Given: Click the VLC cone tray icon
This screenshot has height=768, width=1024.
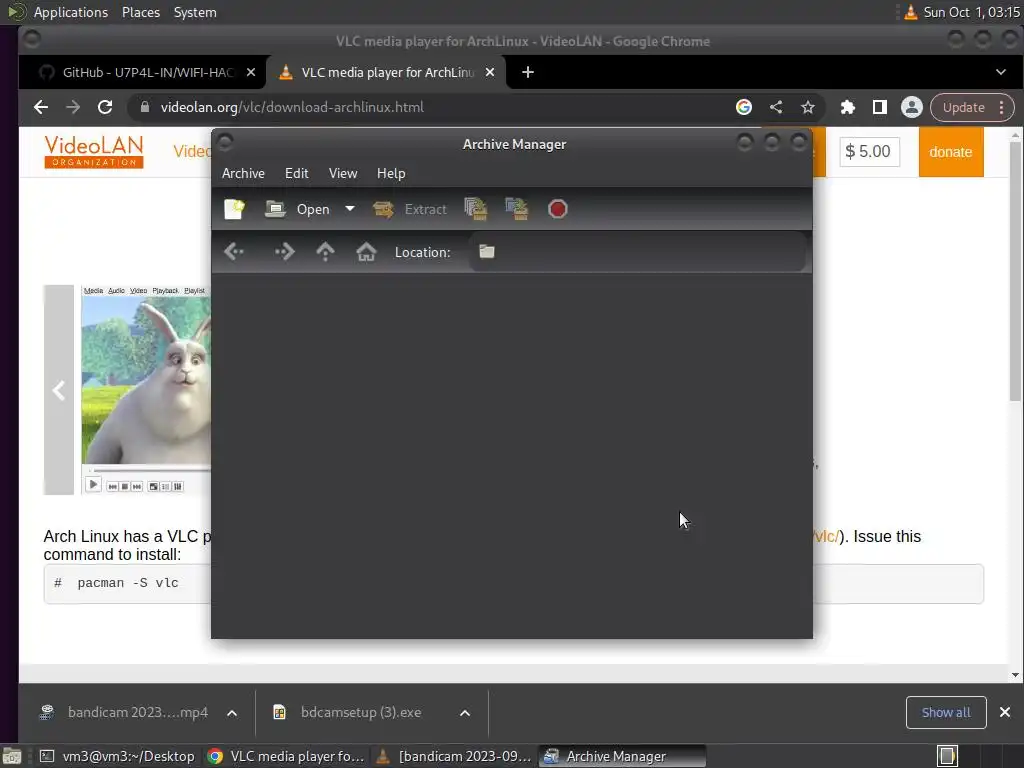Looking at the screenshot, I should click(910, 12).
